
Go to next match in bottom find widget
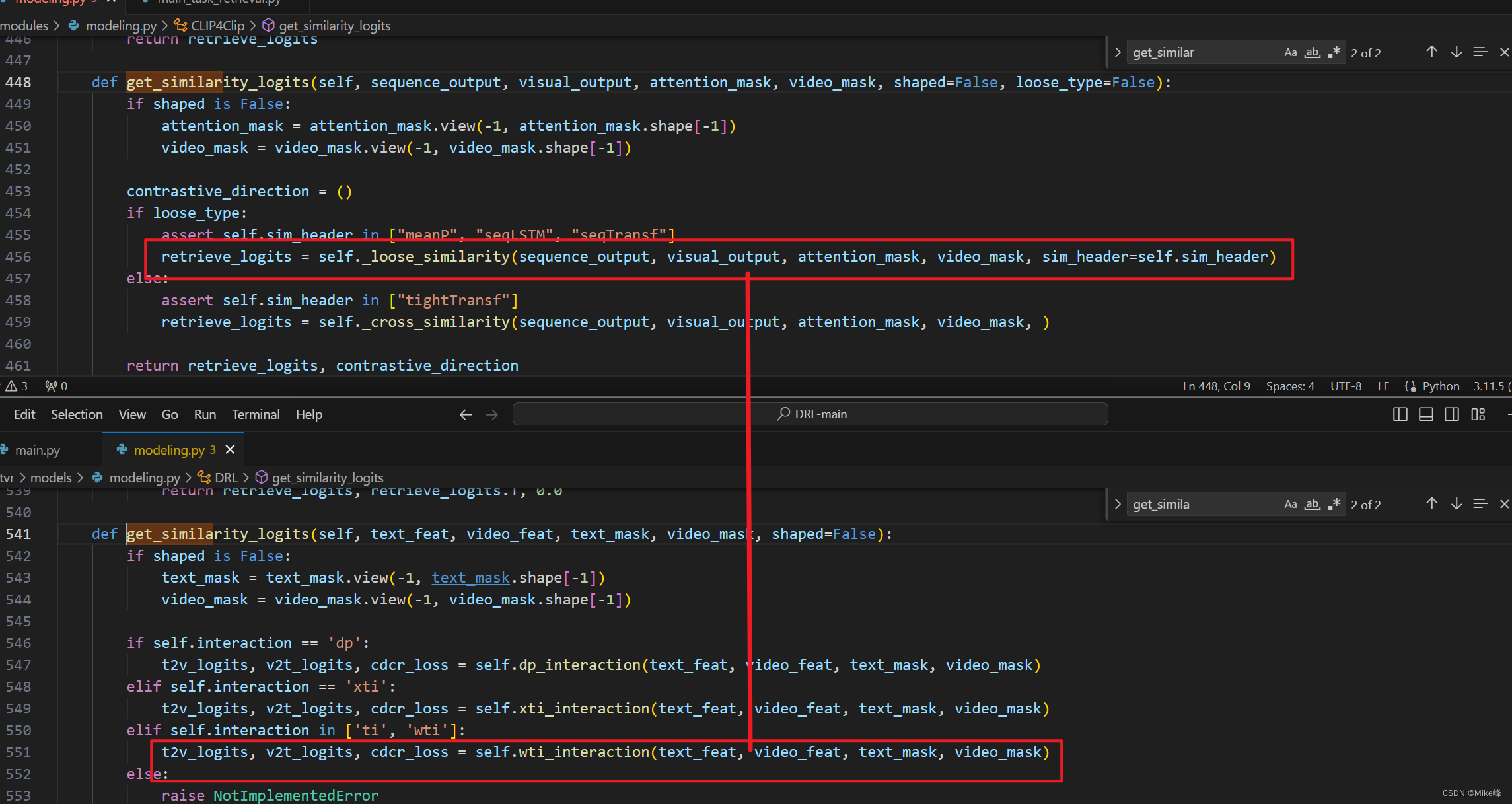point(1456,503)
